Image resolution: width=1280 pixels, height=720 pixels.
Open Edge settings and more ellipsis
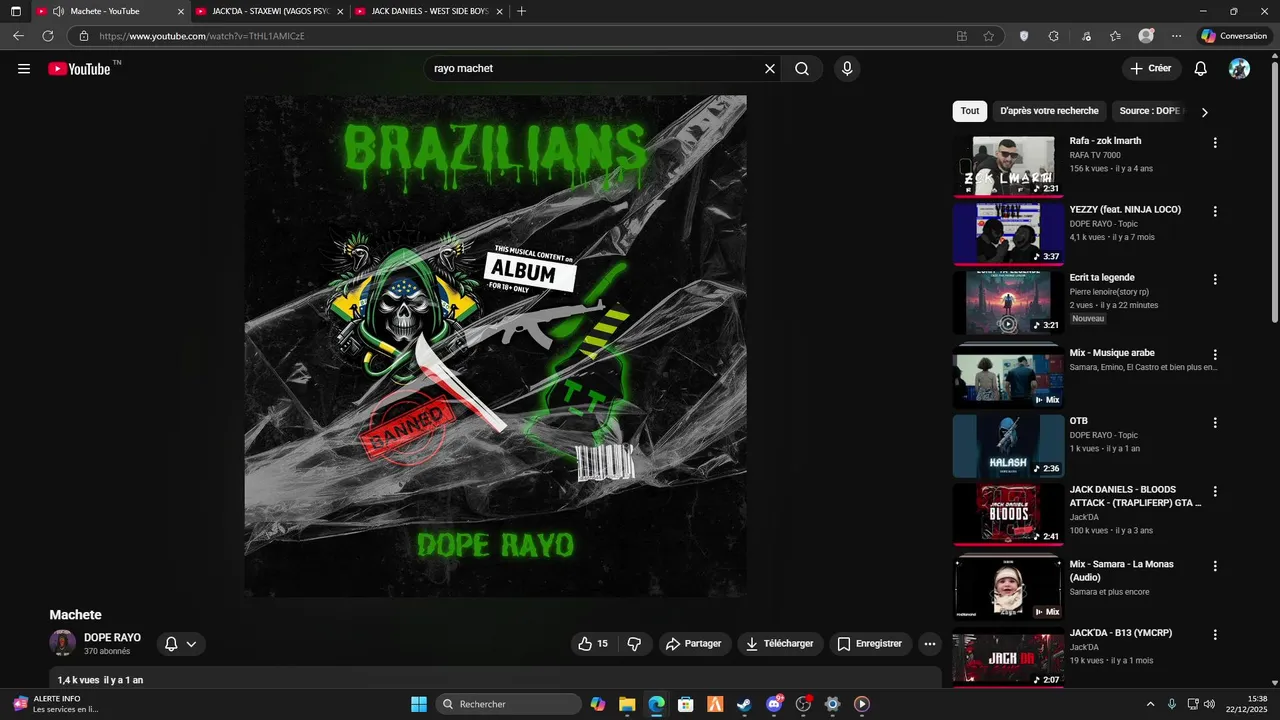[1176, 36]
